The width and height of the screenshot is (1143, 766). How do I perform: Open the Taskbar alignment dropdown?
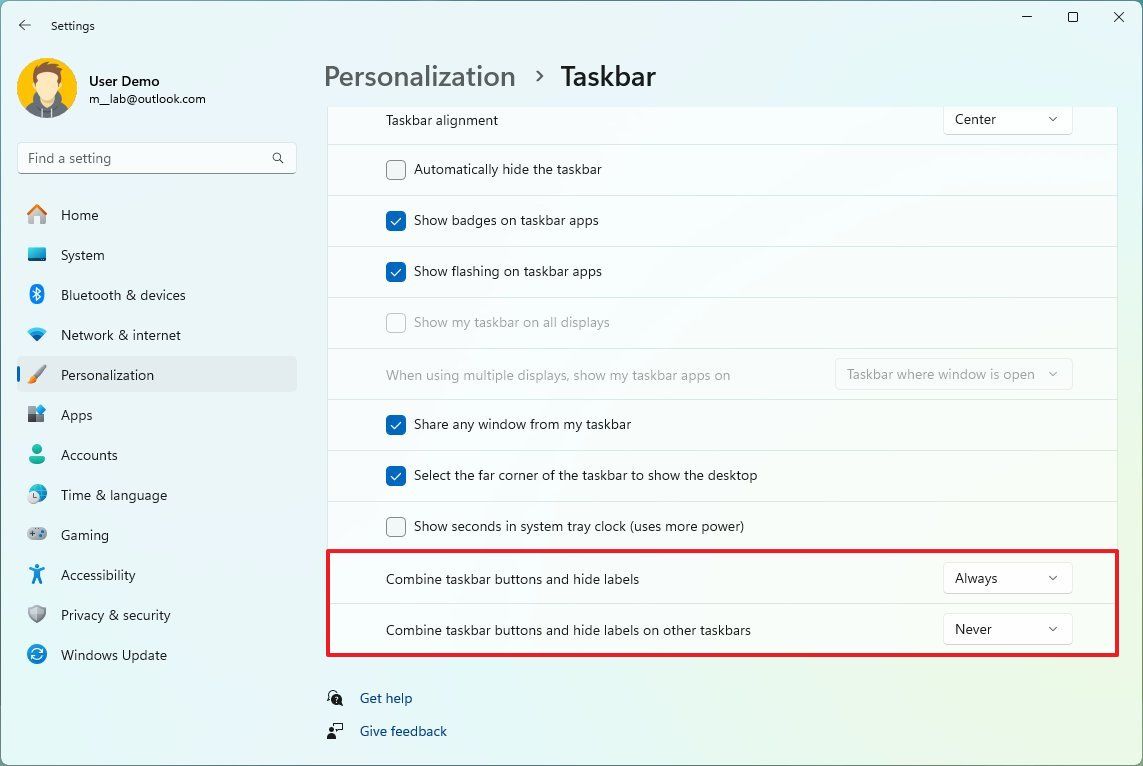(x=1006, y=119)
